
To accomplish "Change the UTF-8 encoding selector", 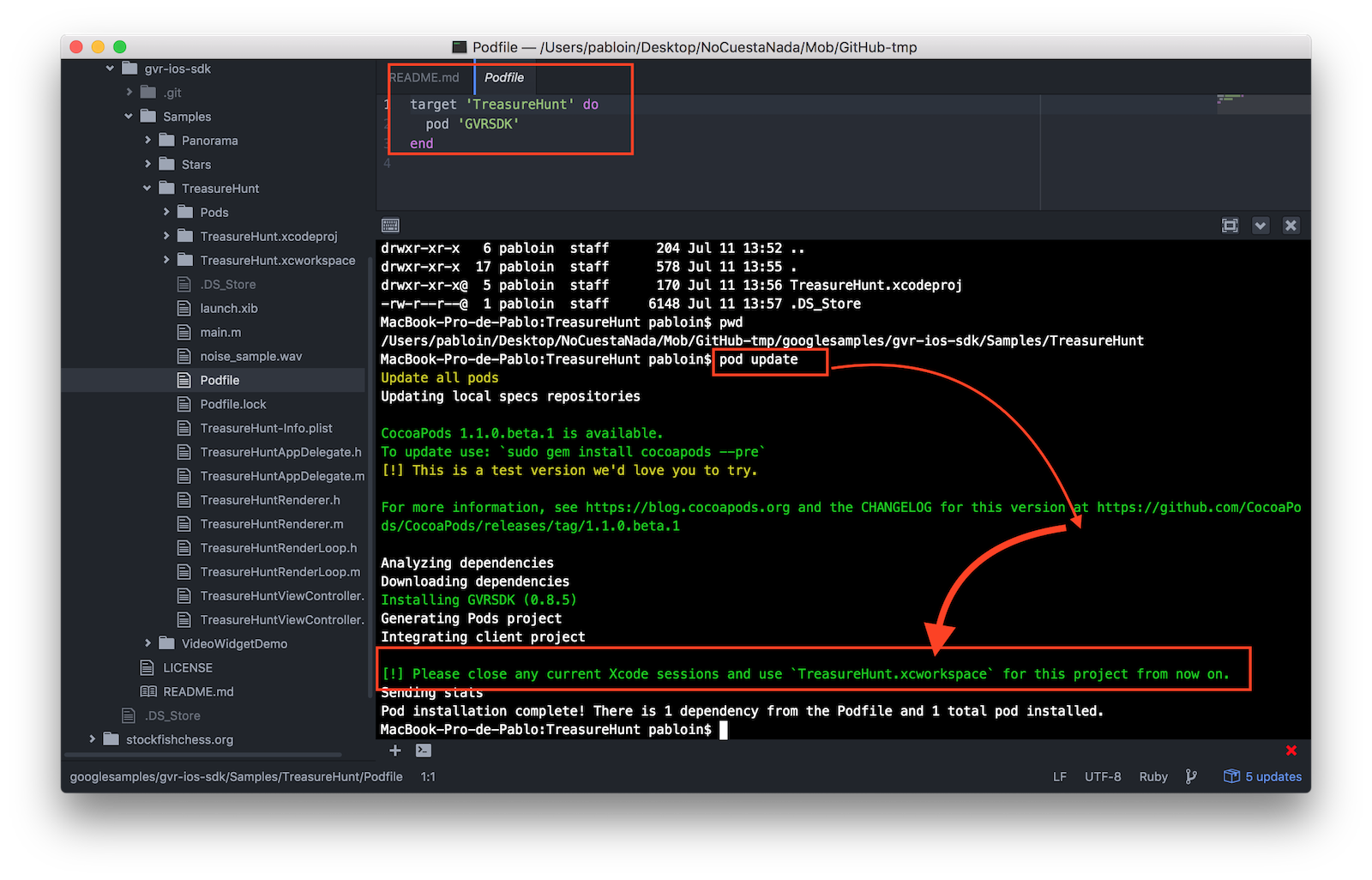I will click(1103, 776).
